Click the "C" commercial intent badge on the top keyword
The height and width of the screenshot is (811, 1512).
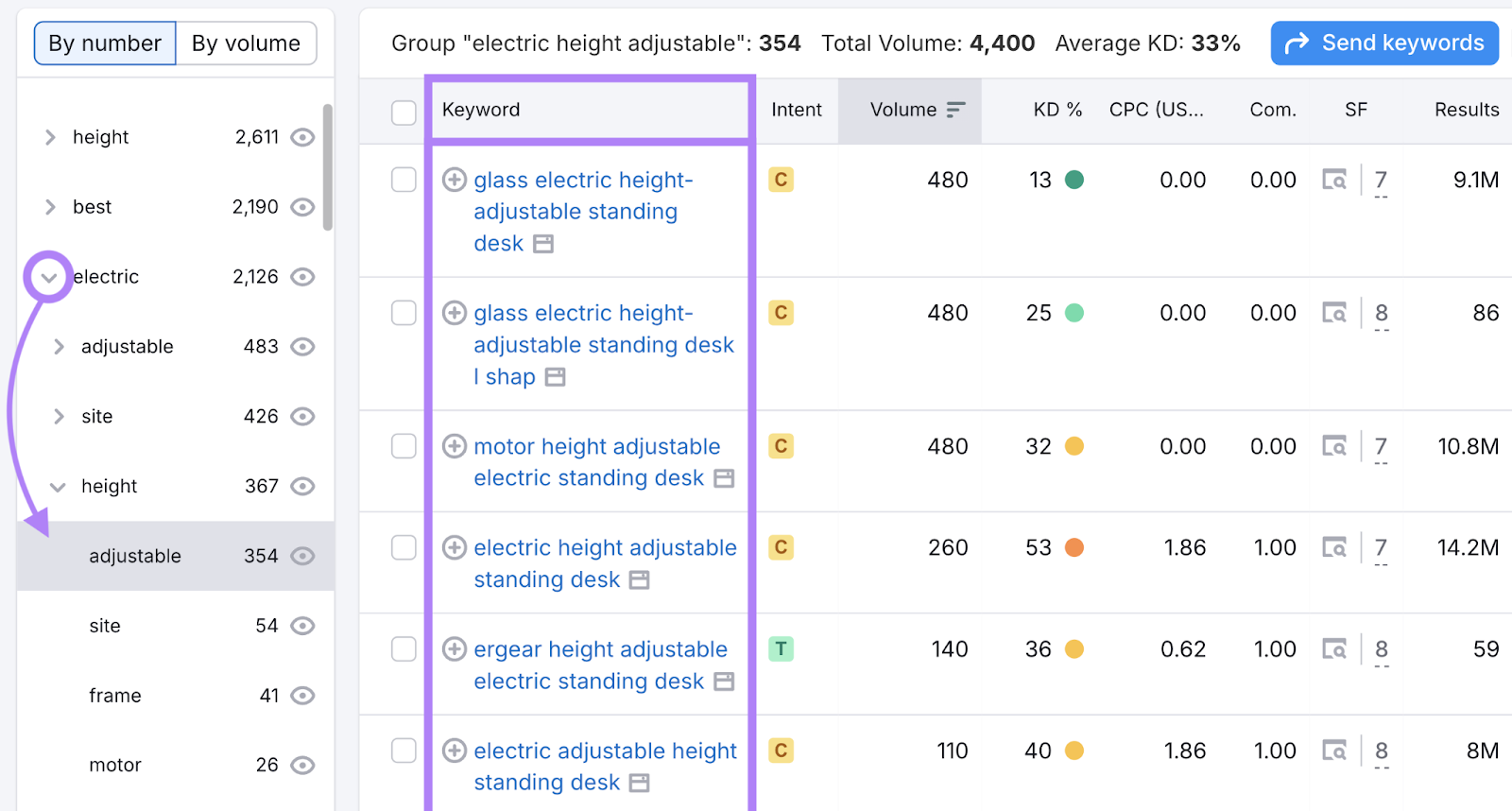click(x=781, y=180)
